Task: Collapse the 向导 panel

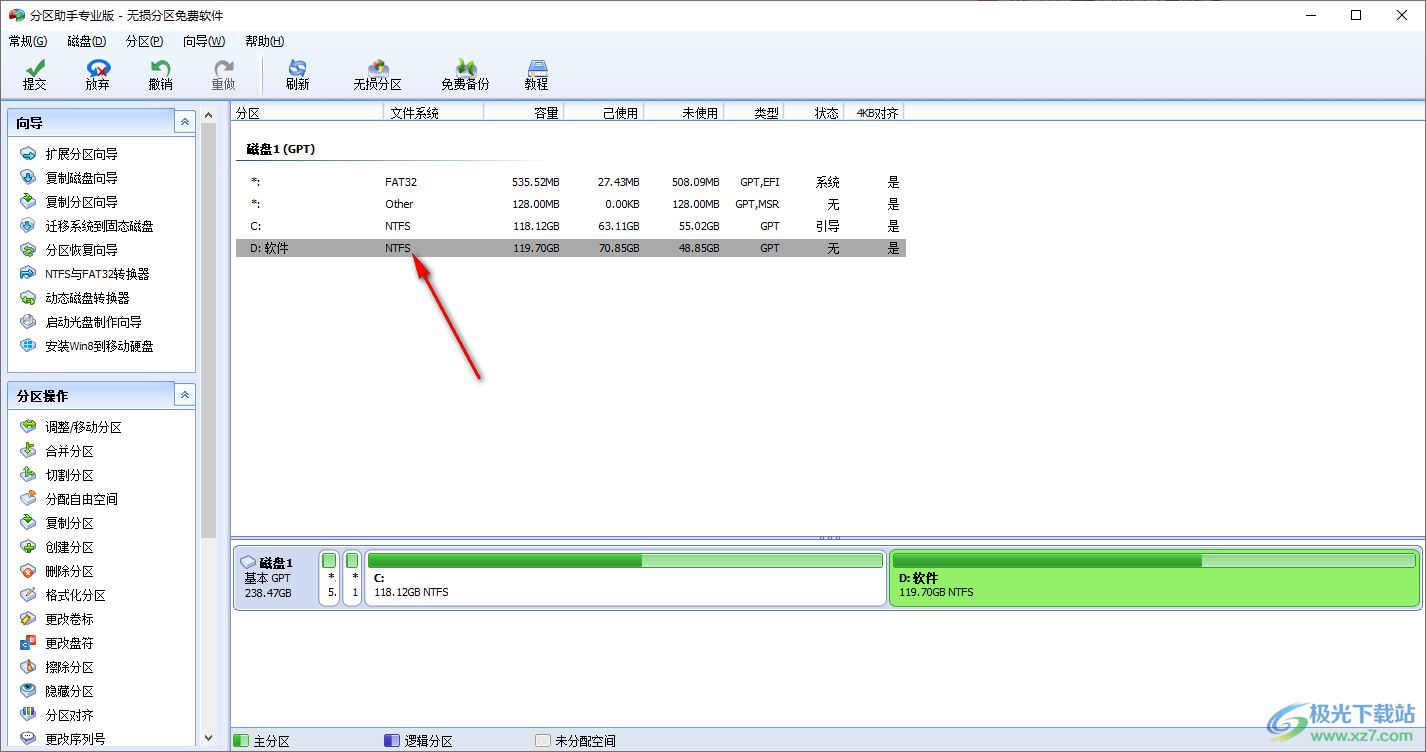Action: point(185,122)
